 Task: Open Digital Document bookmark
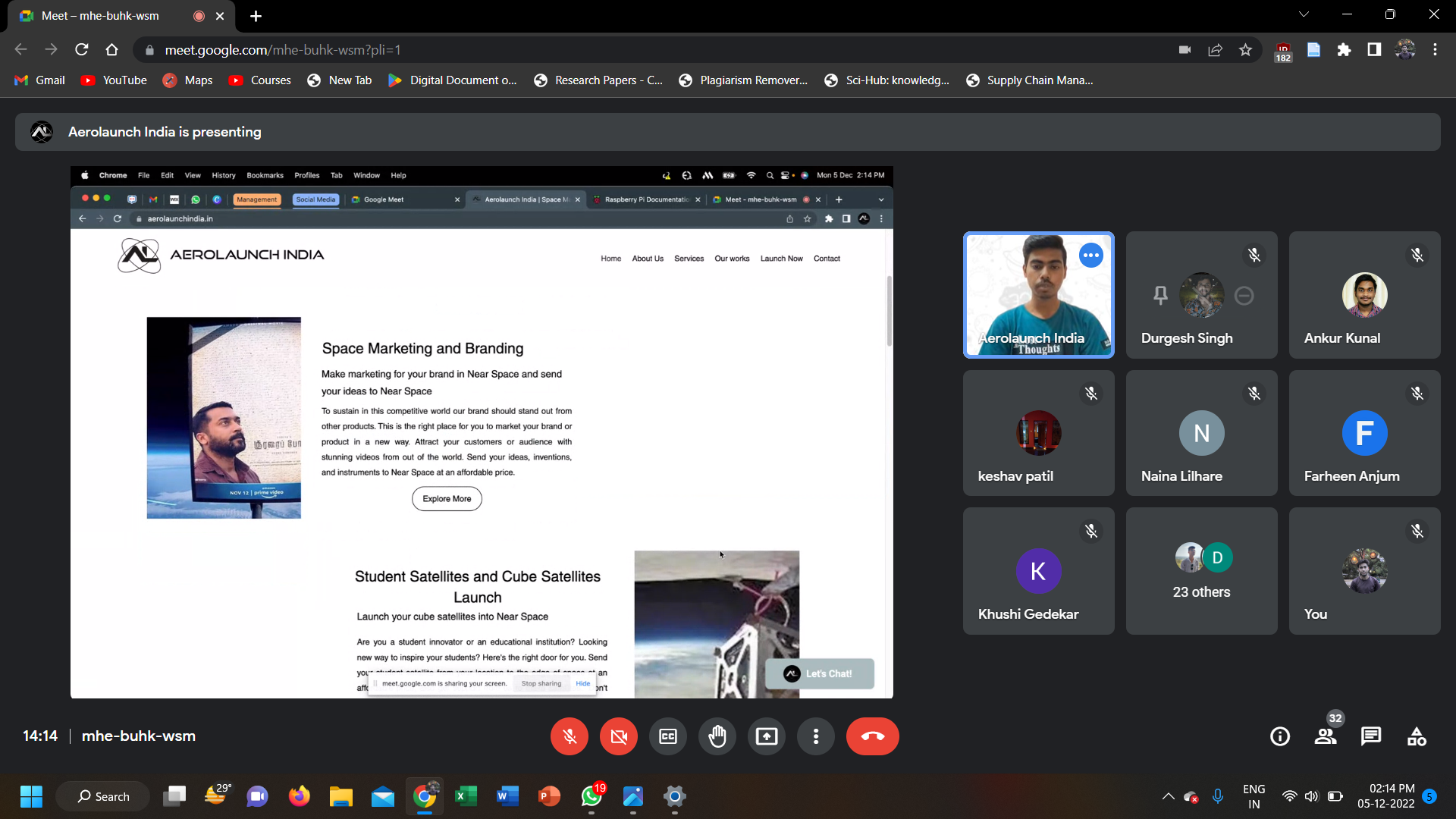[x=452, y=80]
